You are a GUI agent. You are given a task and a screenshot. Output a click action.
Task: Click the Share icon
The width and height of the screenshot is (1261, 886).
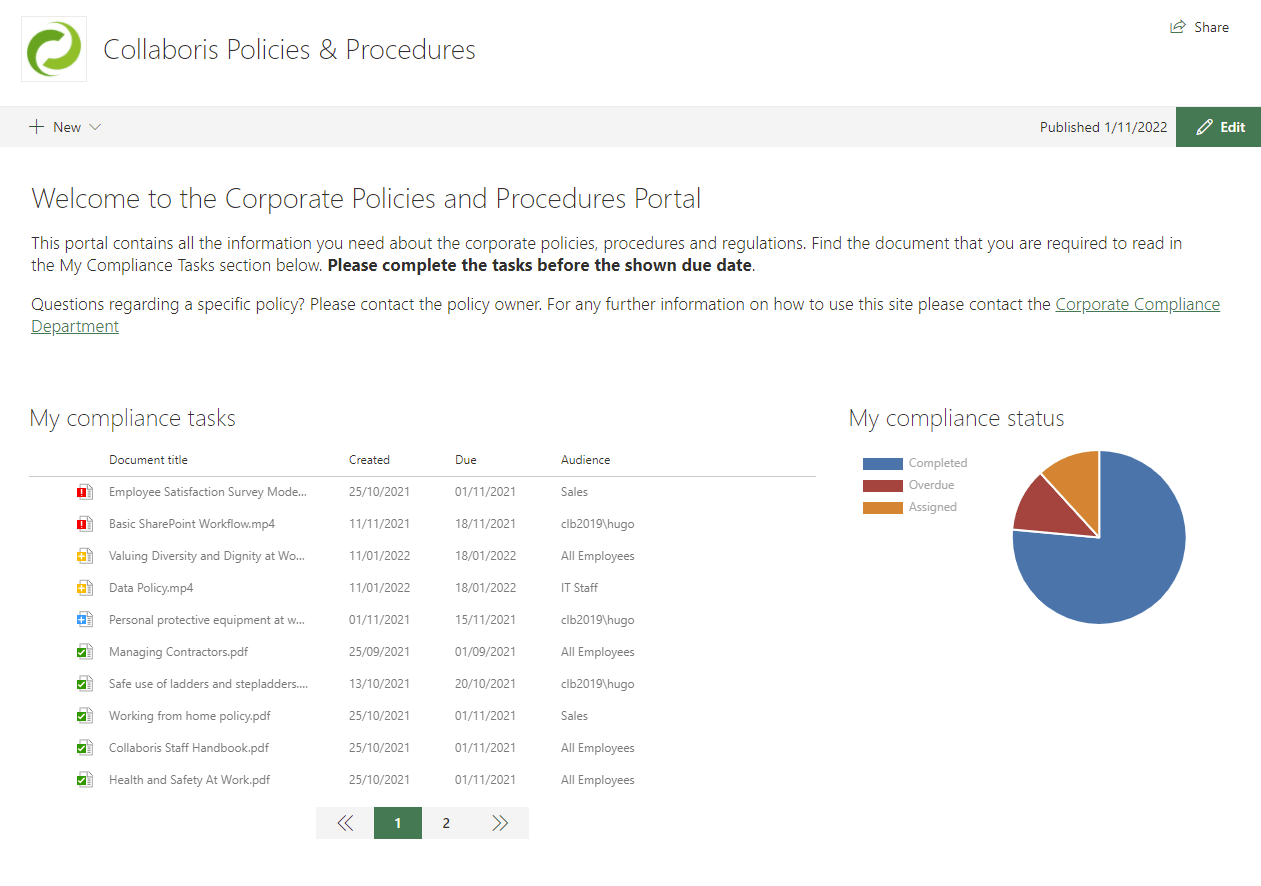point(1176,27)
